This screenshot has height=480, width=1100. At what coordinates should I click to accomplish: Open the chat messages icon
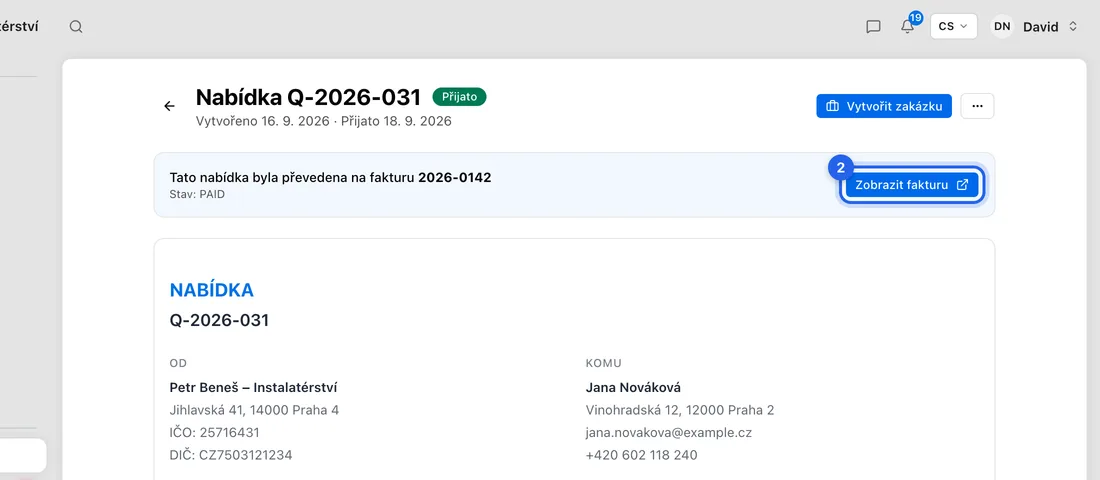[873, 27]
